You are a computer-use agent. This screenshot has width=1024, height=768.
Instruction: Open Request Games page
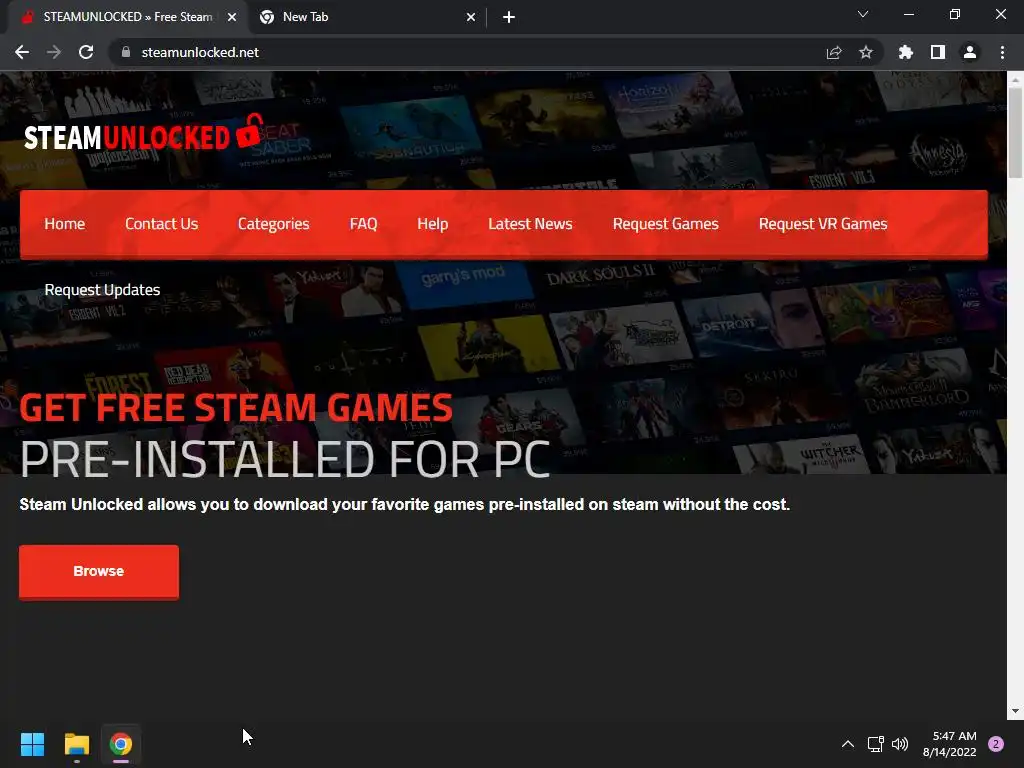pyautogui.click(x=665, y=224)
